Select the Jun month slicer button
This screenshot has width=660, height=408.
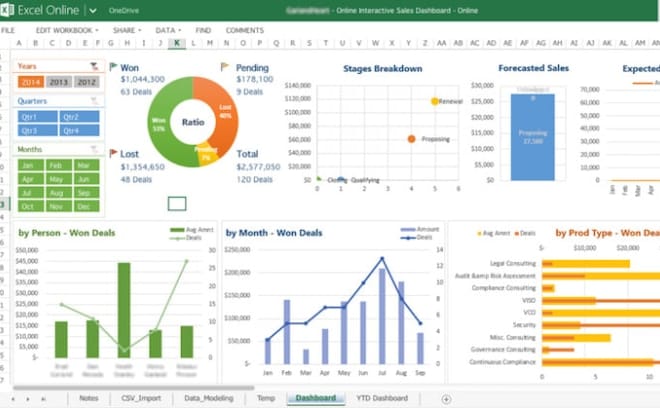[87, 179]
